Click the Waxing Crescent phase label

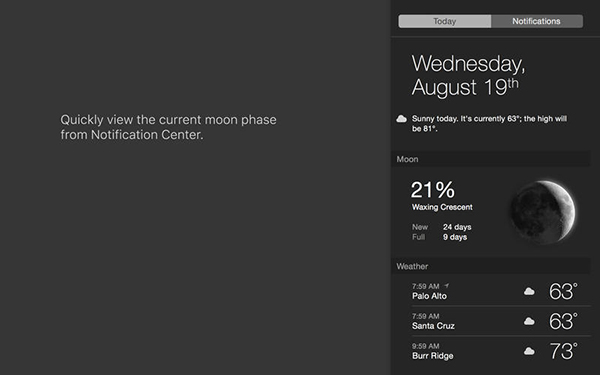click(442, 207)
